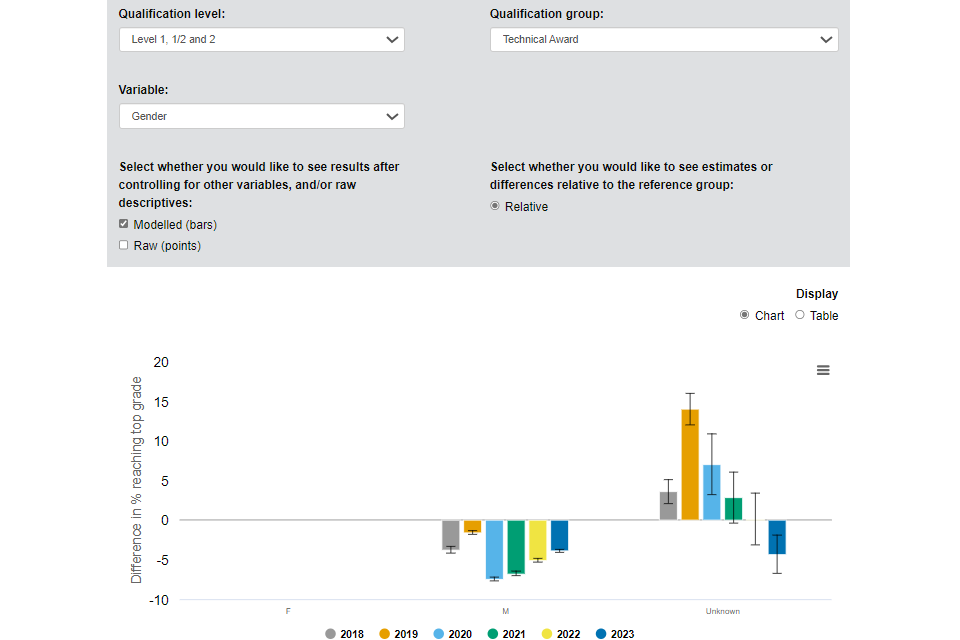Screen dimensions: 960x640
Task: Toggle 2019 series via orange legend dot
Action: (385, 634)
